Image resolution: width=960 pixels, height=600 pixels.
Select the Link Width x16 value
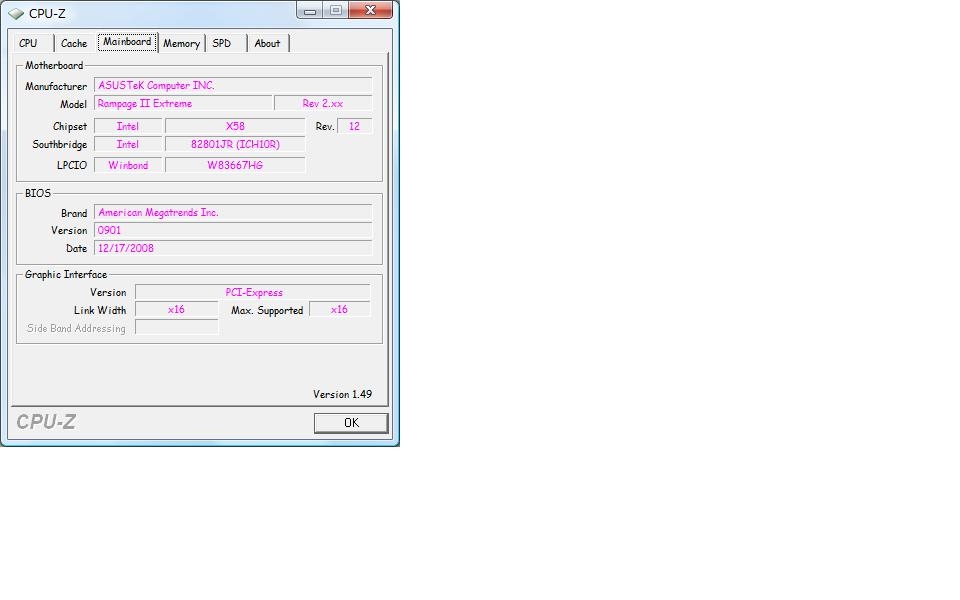tap(176, 310)
